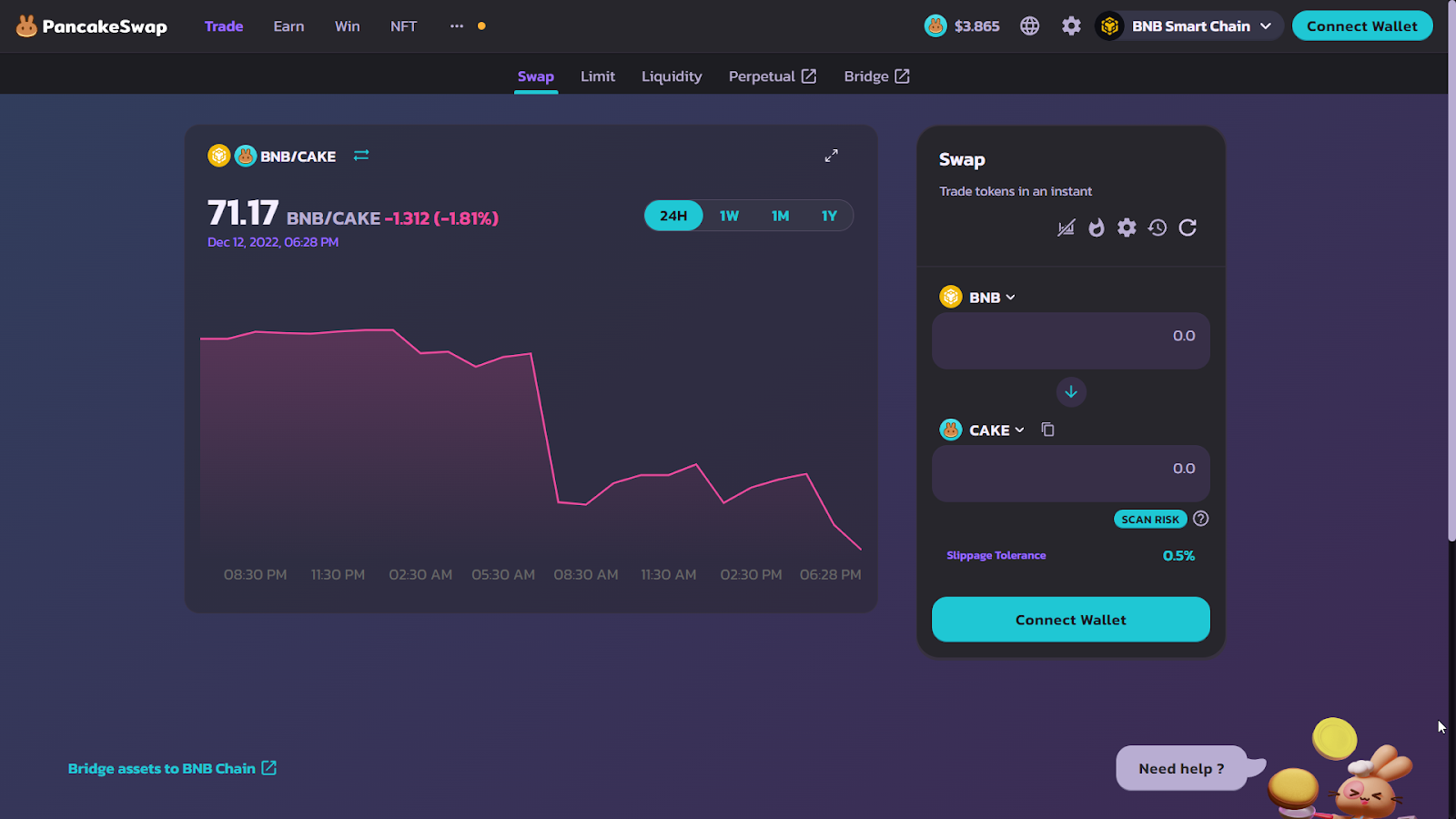Click the Slippage Tolerance label

996,555
